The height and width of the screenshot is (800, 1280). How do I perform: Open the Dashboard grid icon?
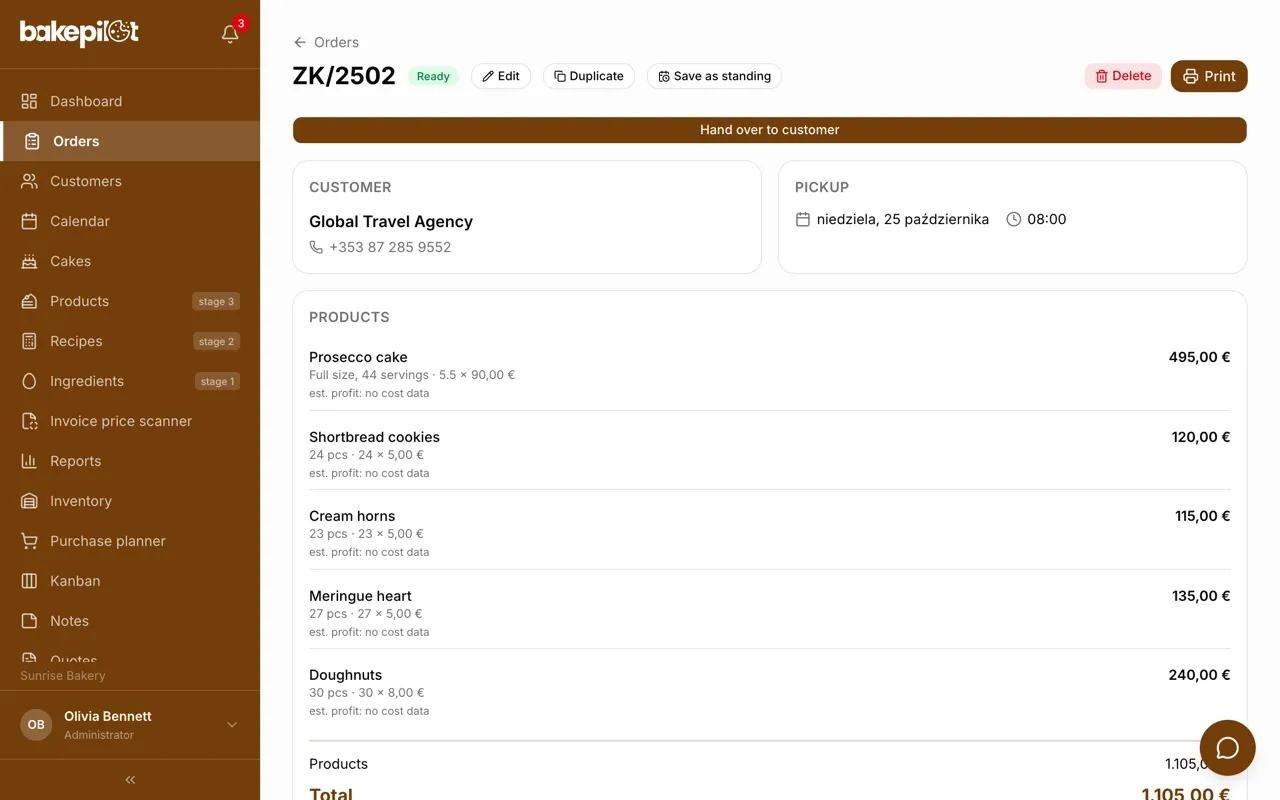30,101
